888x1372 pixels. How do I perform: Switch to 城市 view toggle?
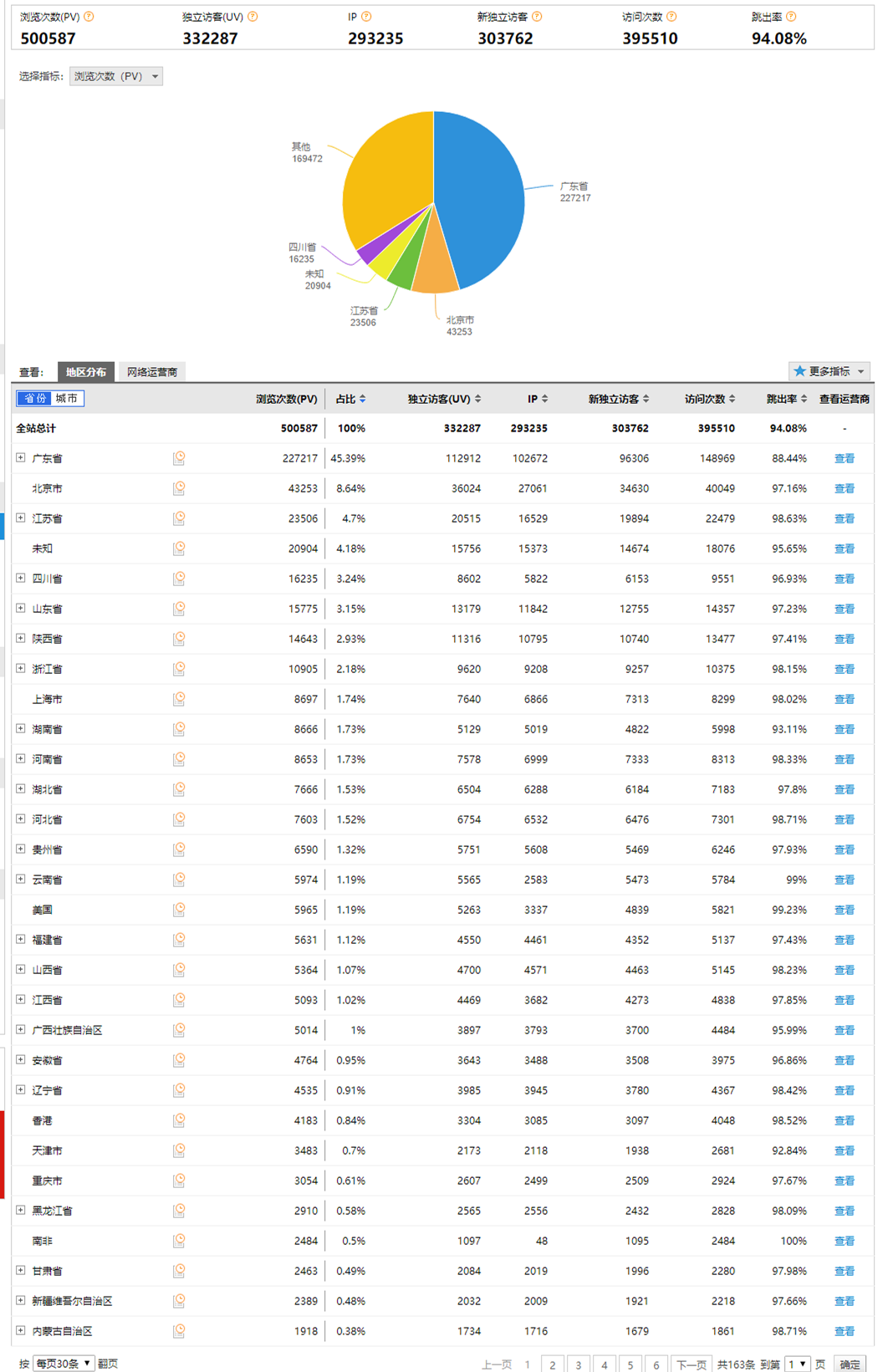pyautogui.click(x=67, y=399)
